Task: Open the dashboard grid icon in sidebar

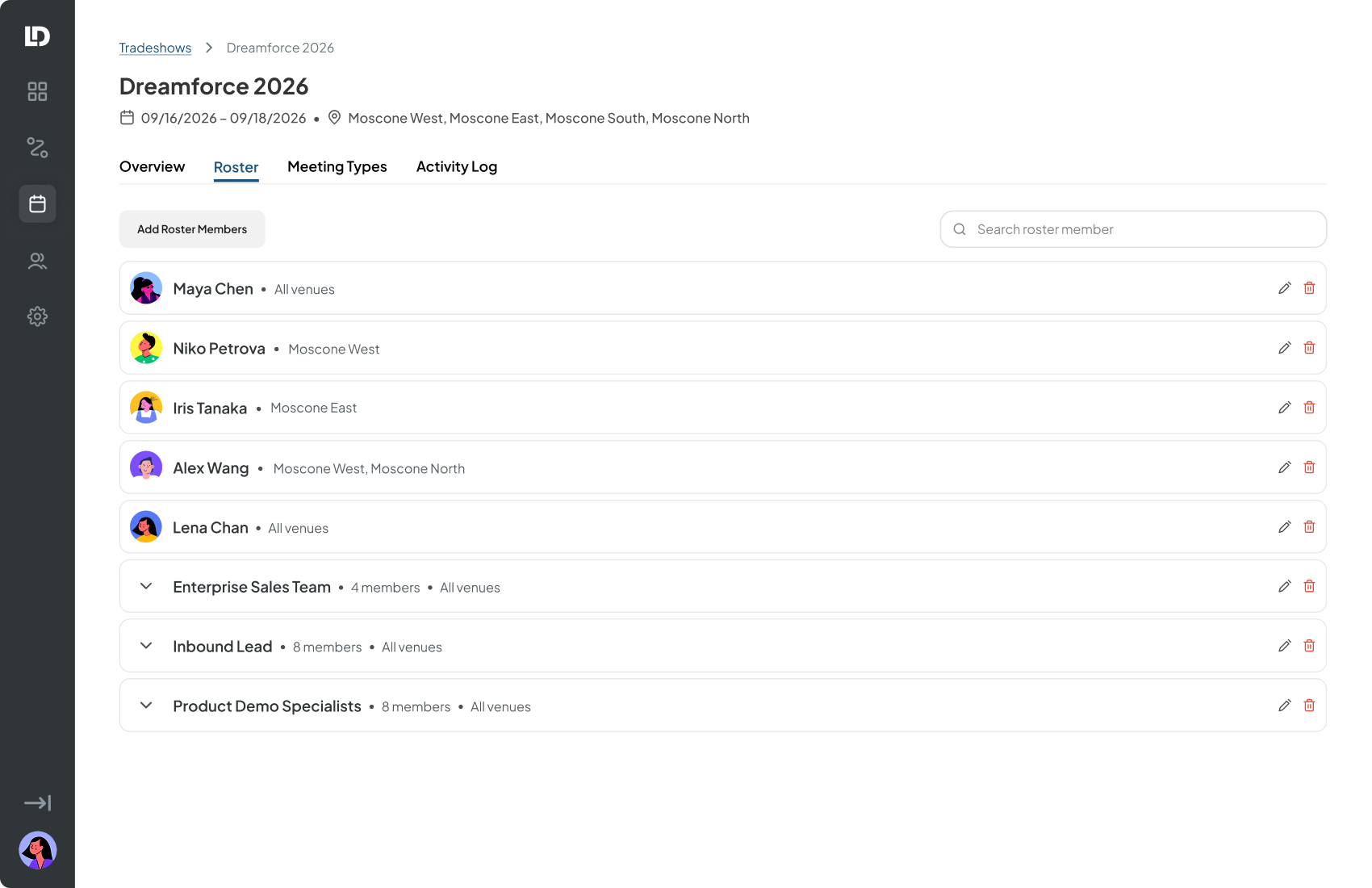Action: click(37, 91)
